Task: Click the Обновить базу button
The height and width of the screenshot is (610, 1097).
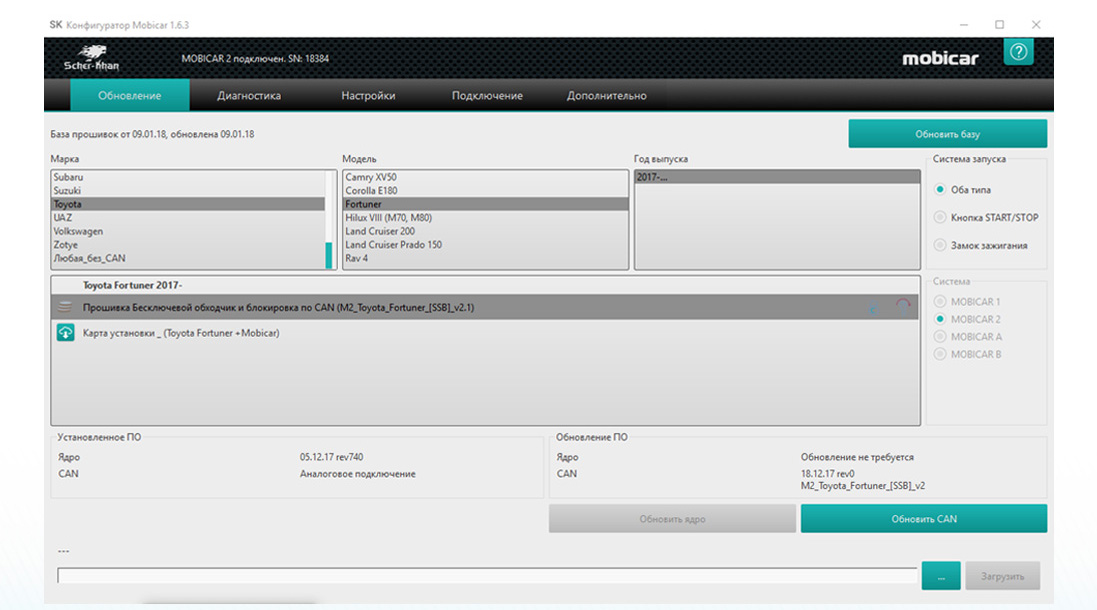Action: tap(947, 134)
